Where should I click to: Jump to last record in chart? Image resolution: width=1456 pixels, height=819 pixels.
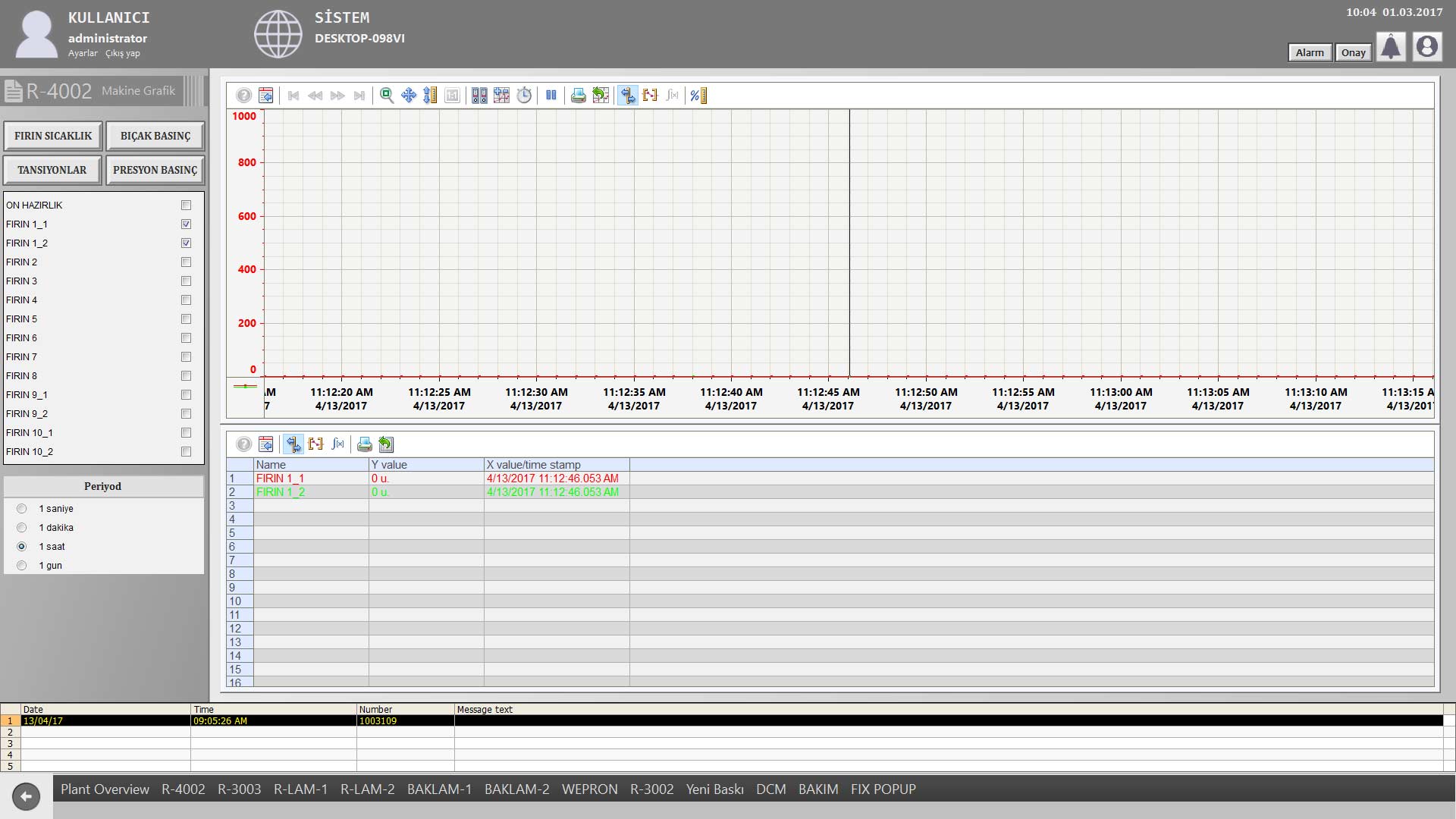coord(359,96)
